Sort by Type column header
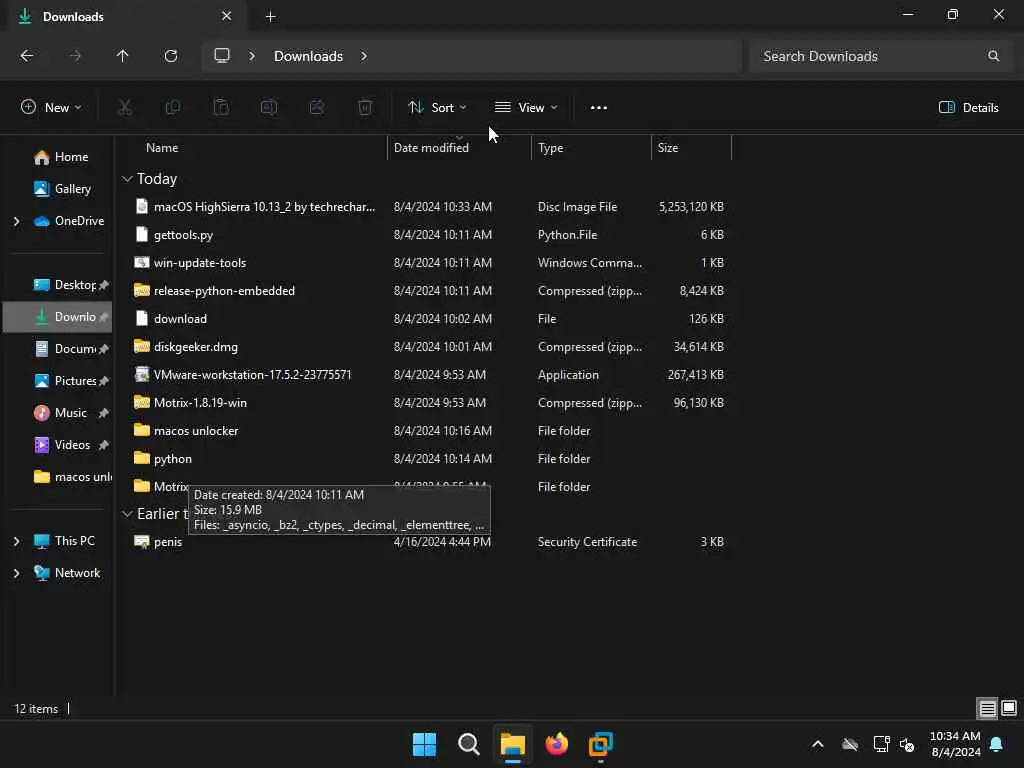1024x768 pixels. pos(592,148)
